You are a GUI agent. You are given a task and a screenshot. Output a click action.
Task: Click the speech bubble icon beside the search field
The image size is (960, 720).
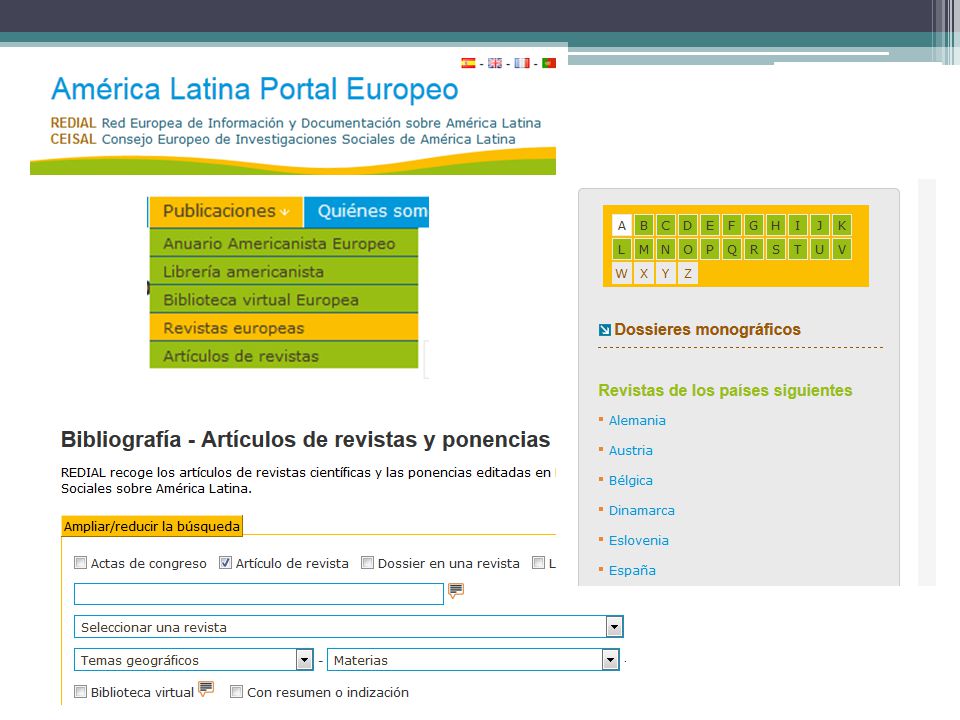point(456,591)
